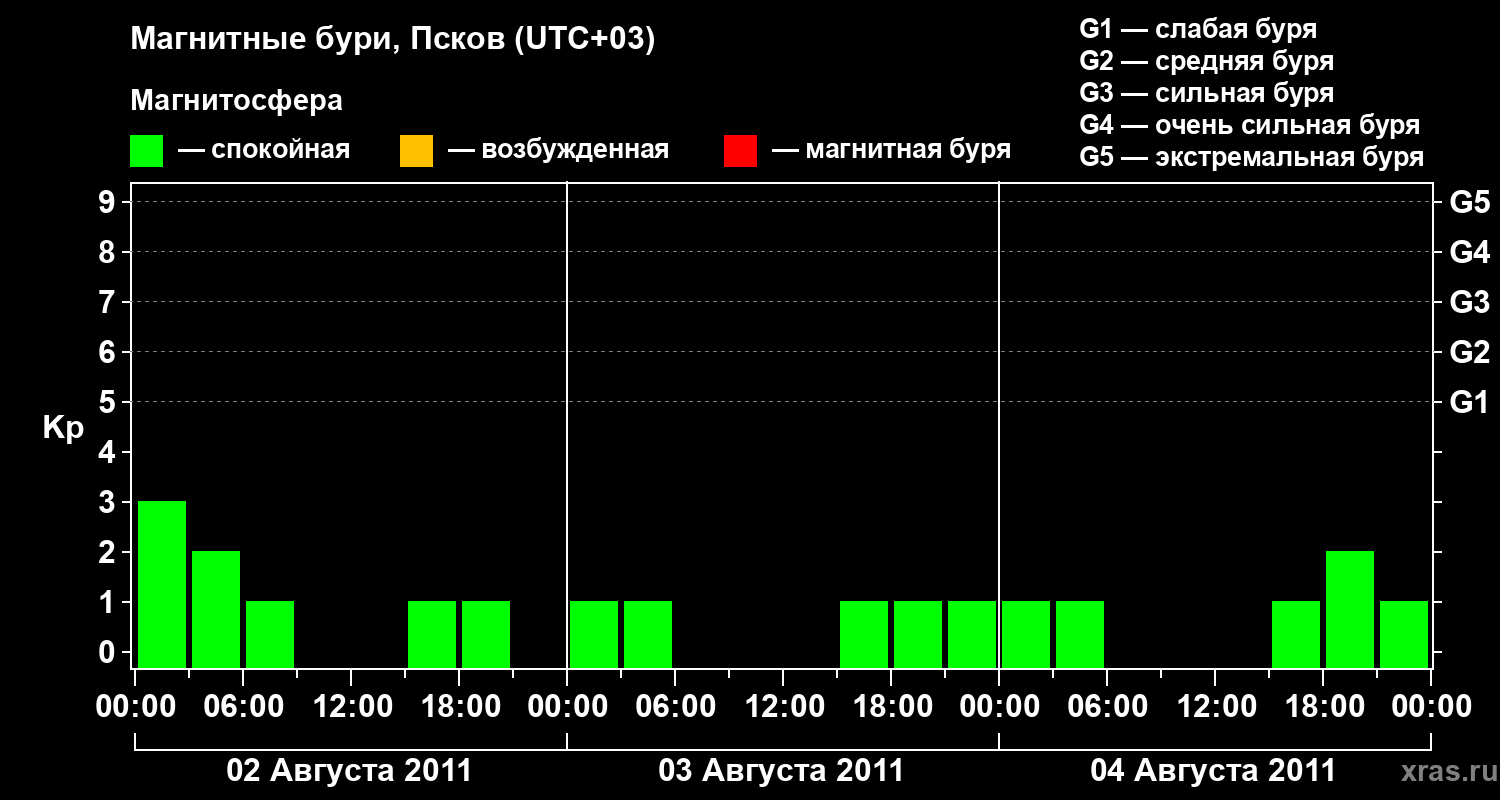1500x800 pixels.
Task: Select the 'G1 — слабая буря' line
Action: 1198,29
